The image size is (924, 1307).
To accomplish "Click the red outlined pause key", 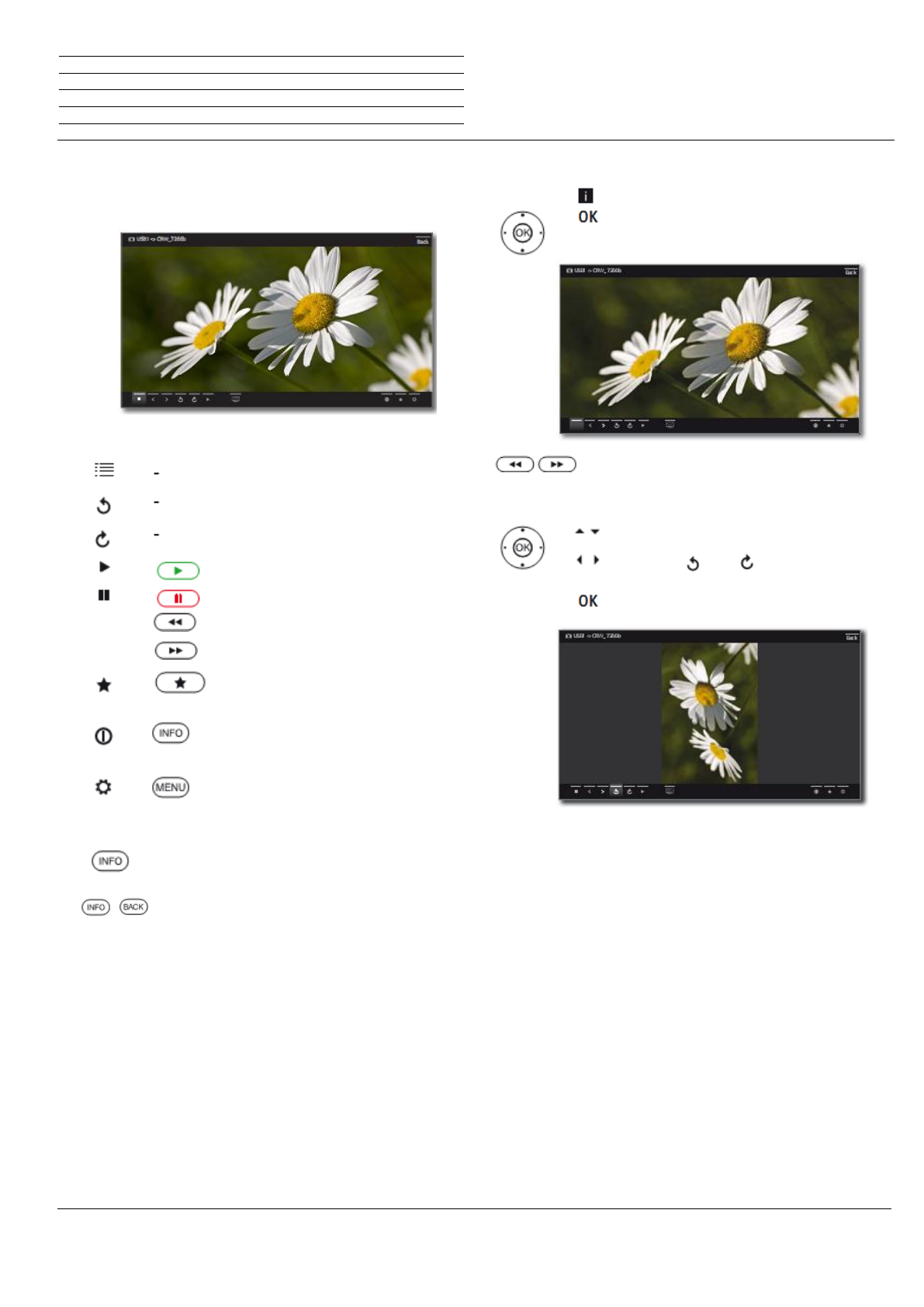I will point(178,598).
